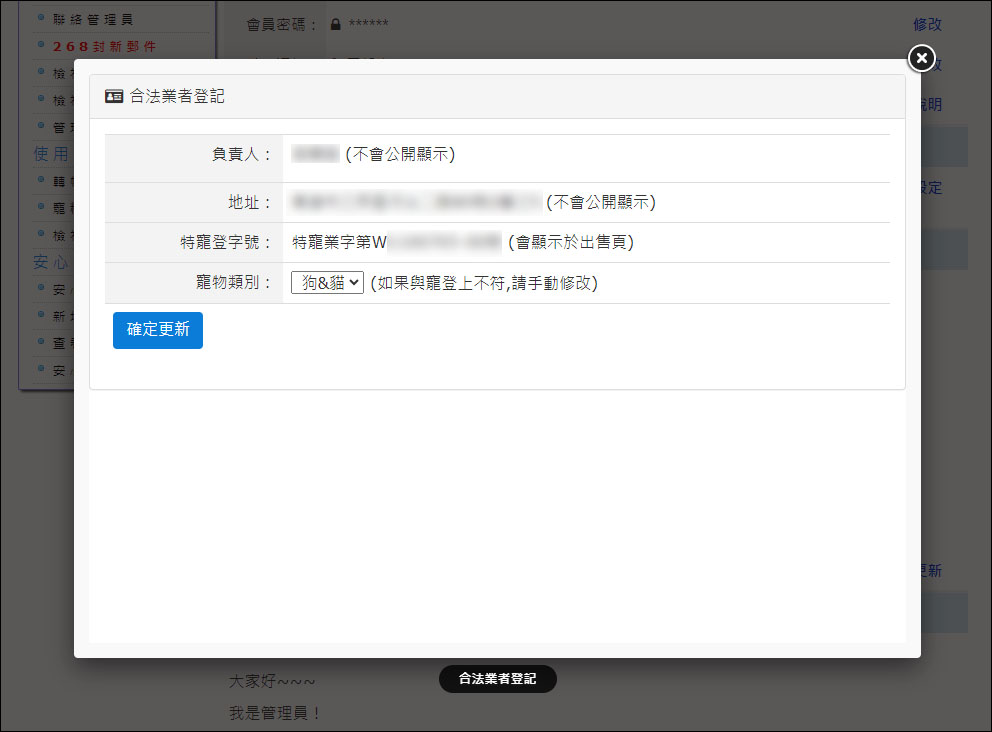Click the lock icon beside 會員密碼
Screen dimensions: 992x732
[335, 24]
